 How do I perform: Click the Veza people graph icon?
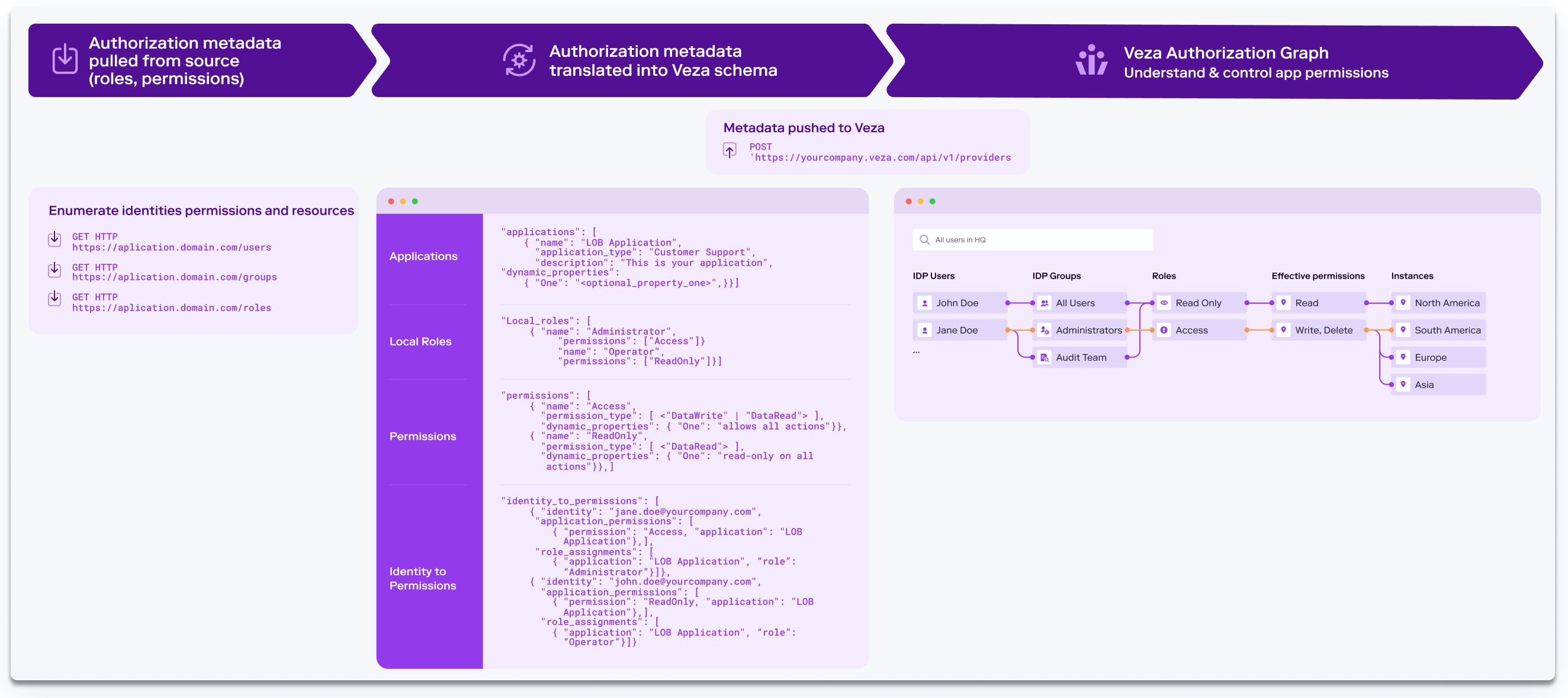[x=1091, y=60]
